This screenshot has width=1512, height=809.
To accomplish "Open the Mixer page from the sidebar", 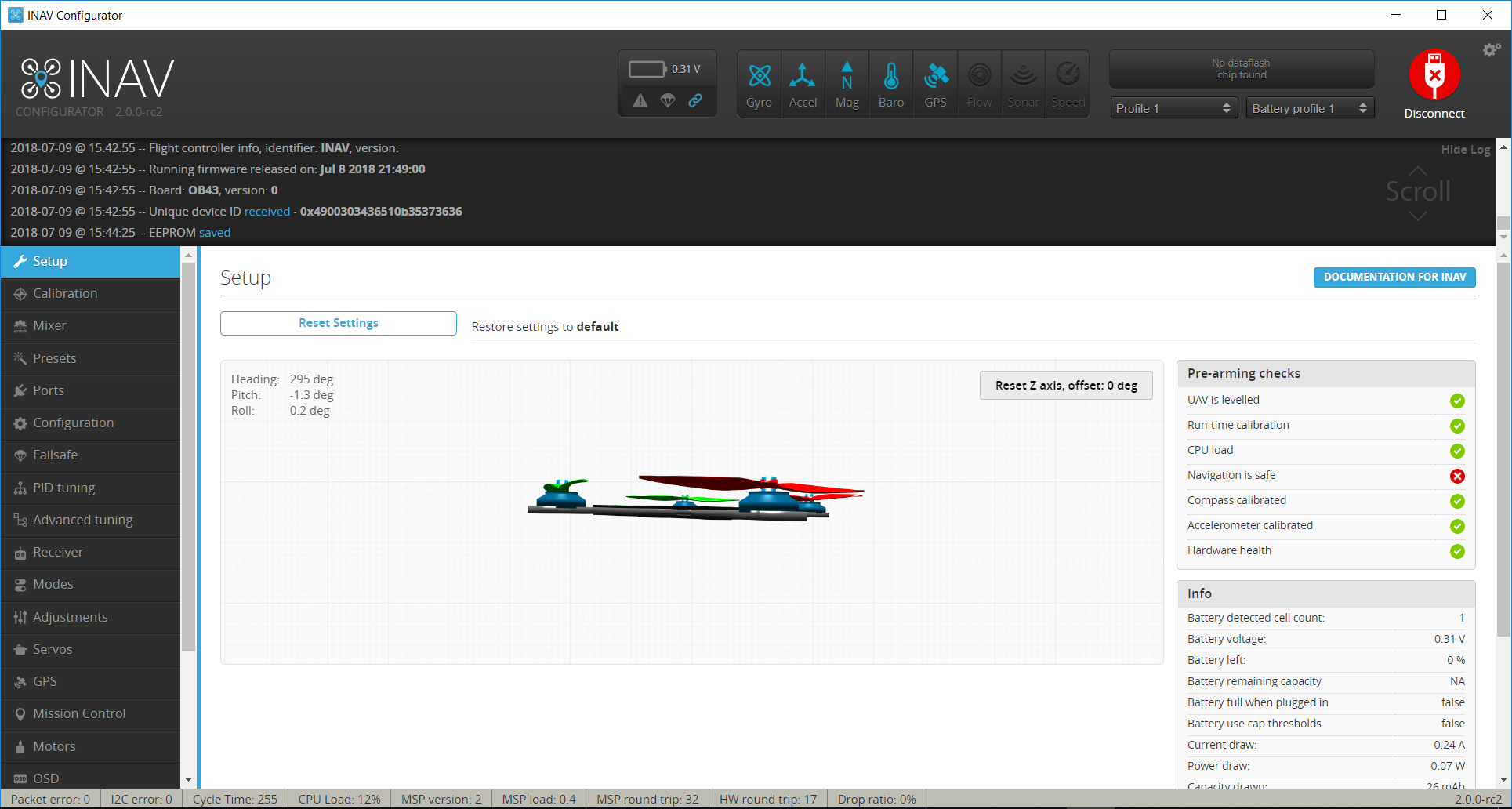I will [x=49, y=325].
